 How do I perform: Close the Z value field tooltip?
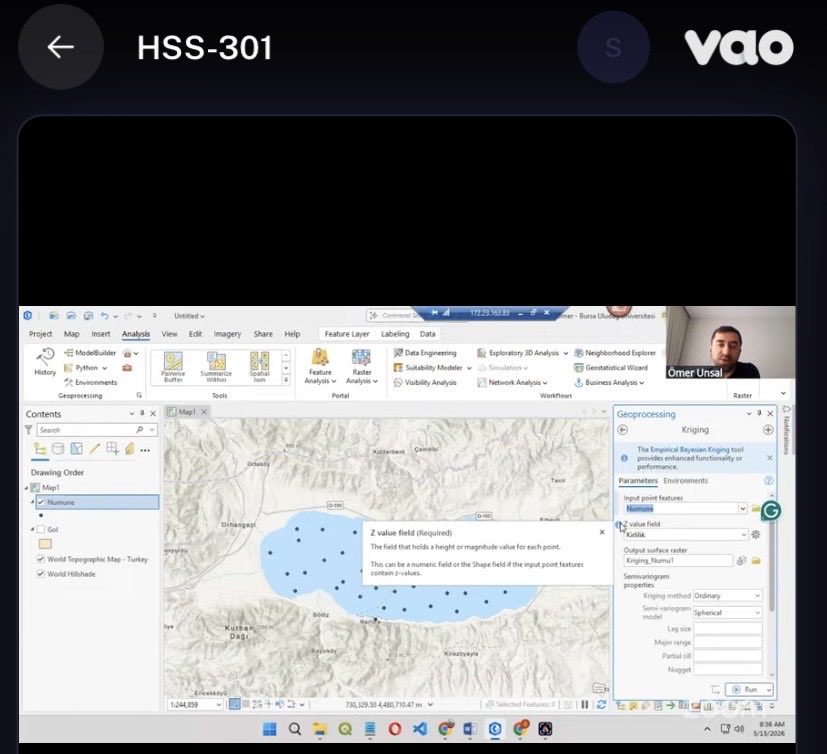point(602,532)
